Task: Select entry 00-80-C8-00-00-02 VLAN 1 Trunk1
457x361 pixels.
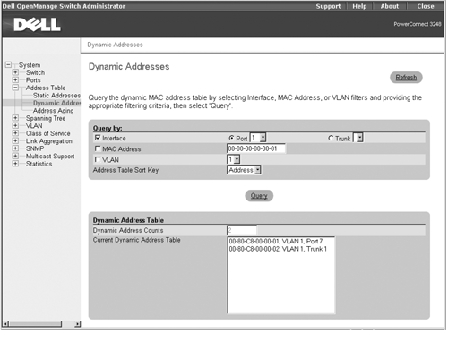Action: (x=278, y=249)
